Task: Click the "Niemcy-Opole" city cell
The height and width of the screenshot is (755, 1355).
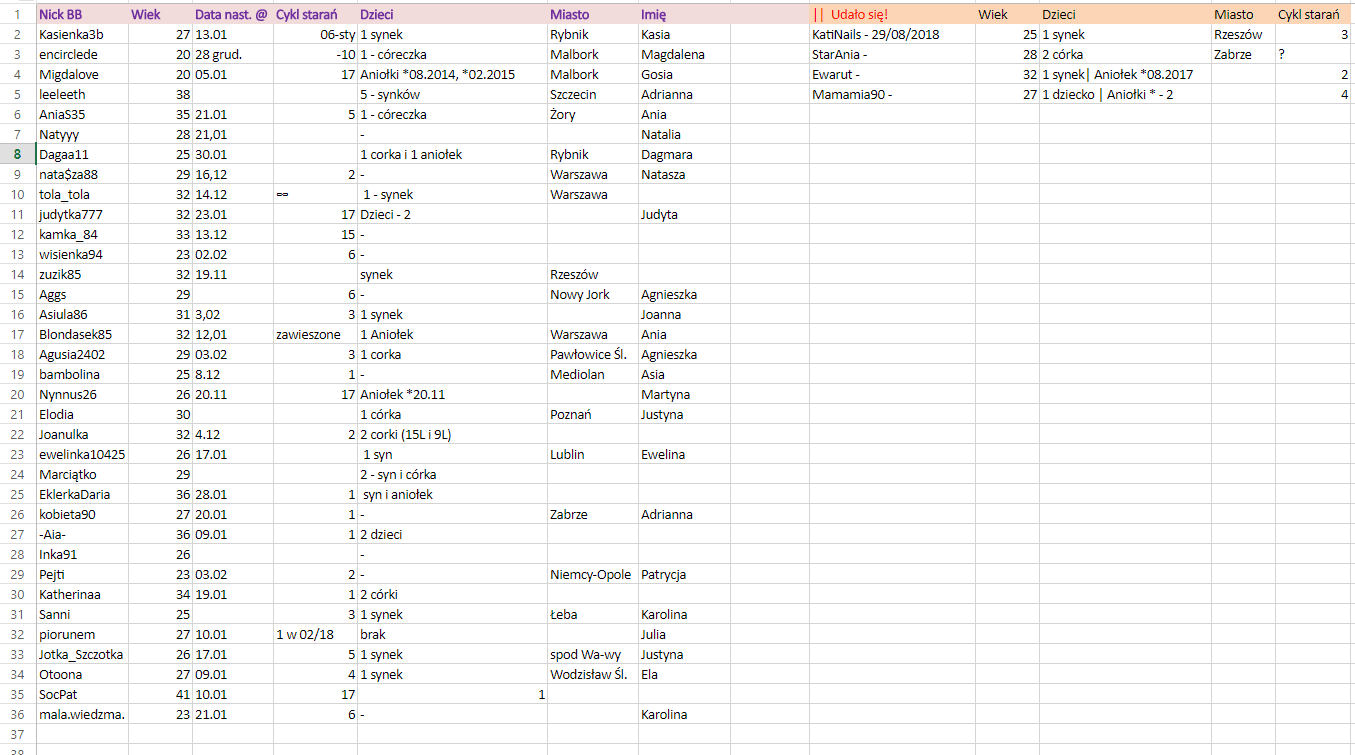Action: [x=590, y=575]
